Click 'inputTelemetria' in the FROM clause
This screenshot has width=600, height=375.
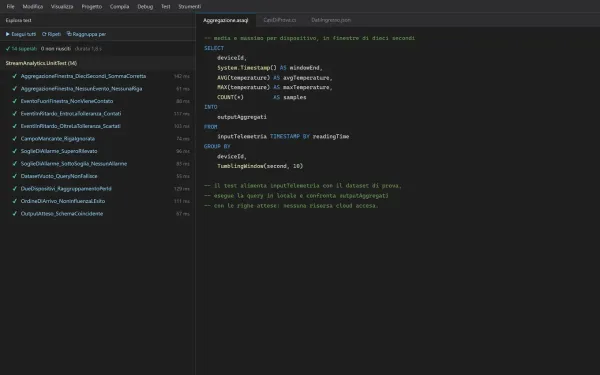242,137
